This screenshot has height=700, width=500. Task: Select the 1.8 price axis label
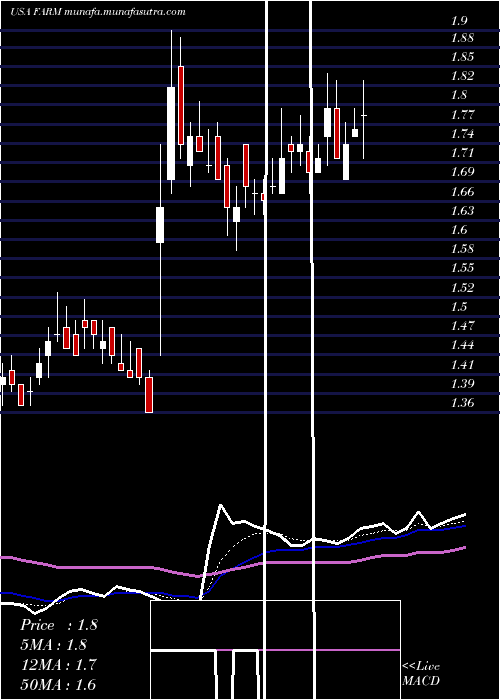tap(458, 95)
